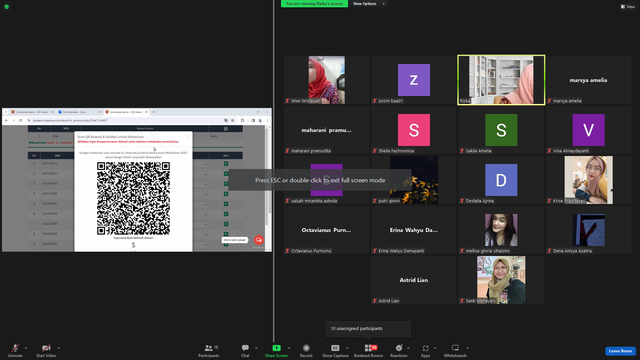
Task: Select Sheila Fachrunnisa's pink S avatar
Action: (x=414, y=130)
